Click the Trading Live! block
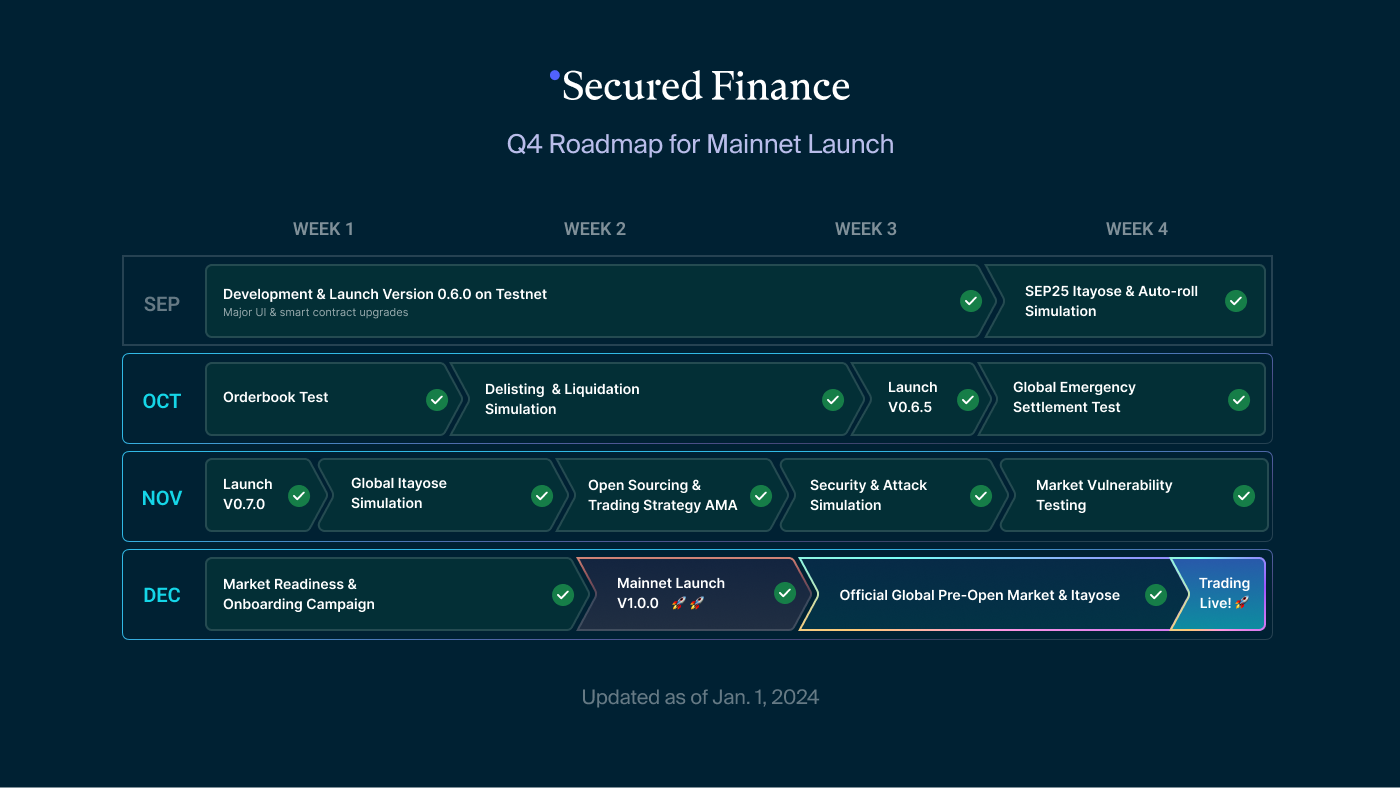1400x788 pixels. coord(1223,593)
